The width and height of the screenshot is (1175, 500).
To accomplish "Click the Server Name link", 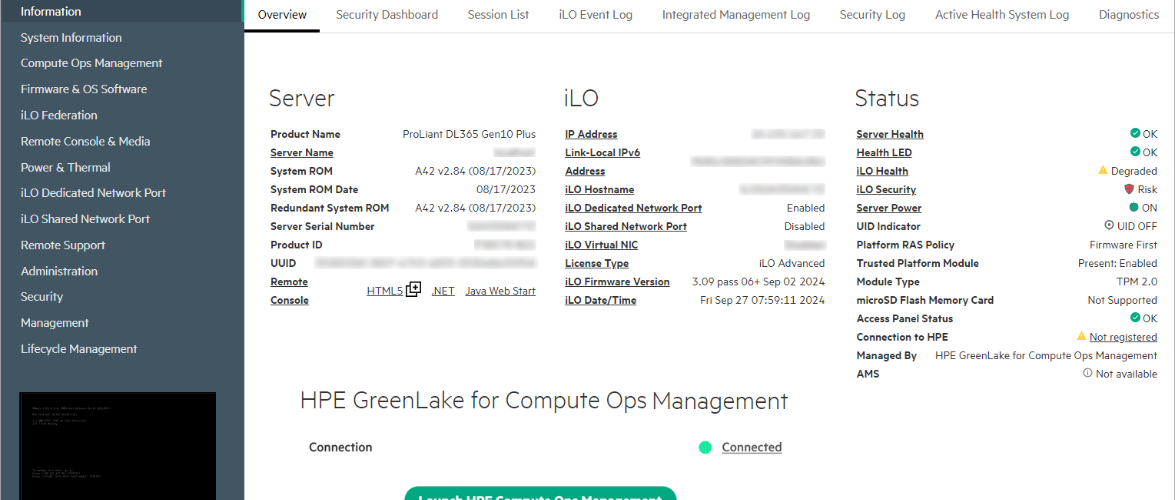I will (302, 153).
